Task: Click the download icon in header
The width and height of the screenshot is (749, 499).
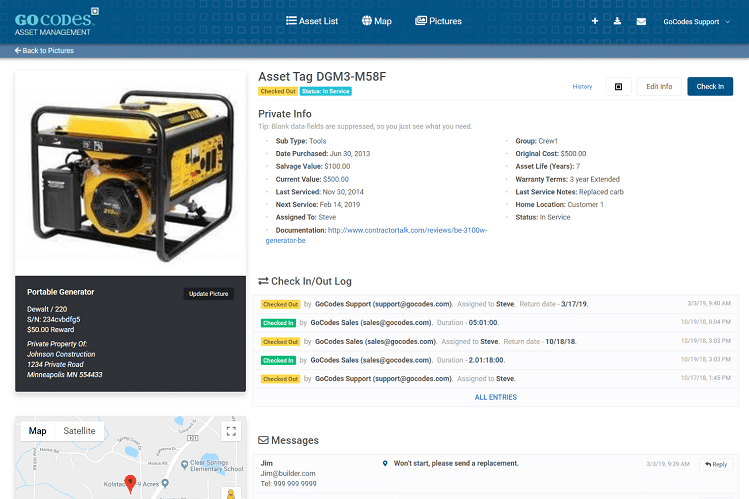Action: coord(617,21)
